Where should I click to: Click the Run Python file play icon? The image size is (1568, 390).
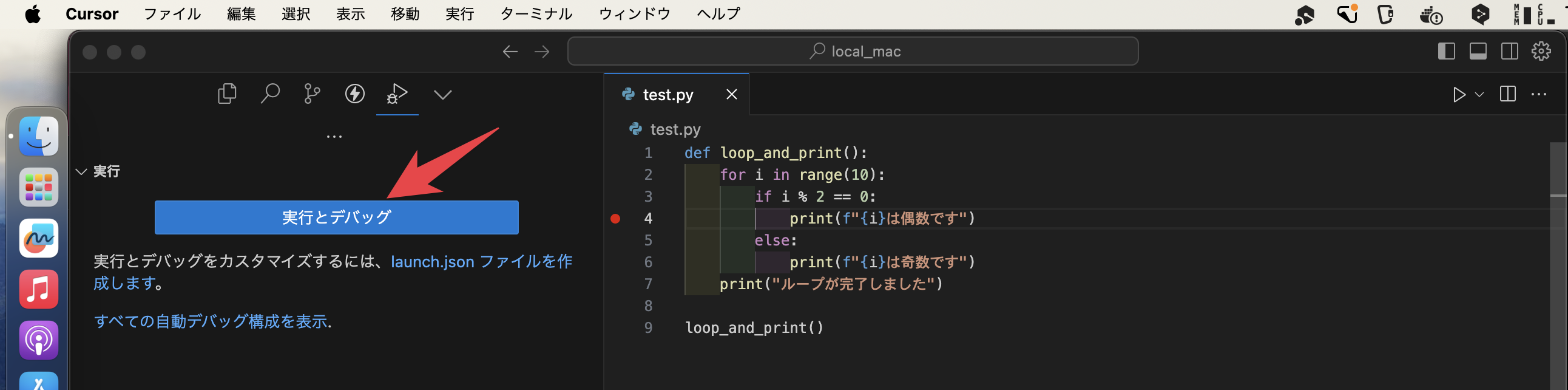pos(1458,94)
